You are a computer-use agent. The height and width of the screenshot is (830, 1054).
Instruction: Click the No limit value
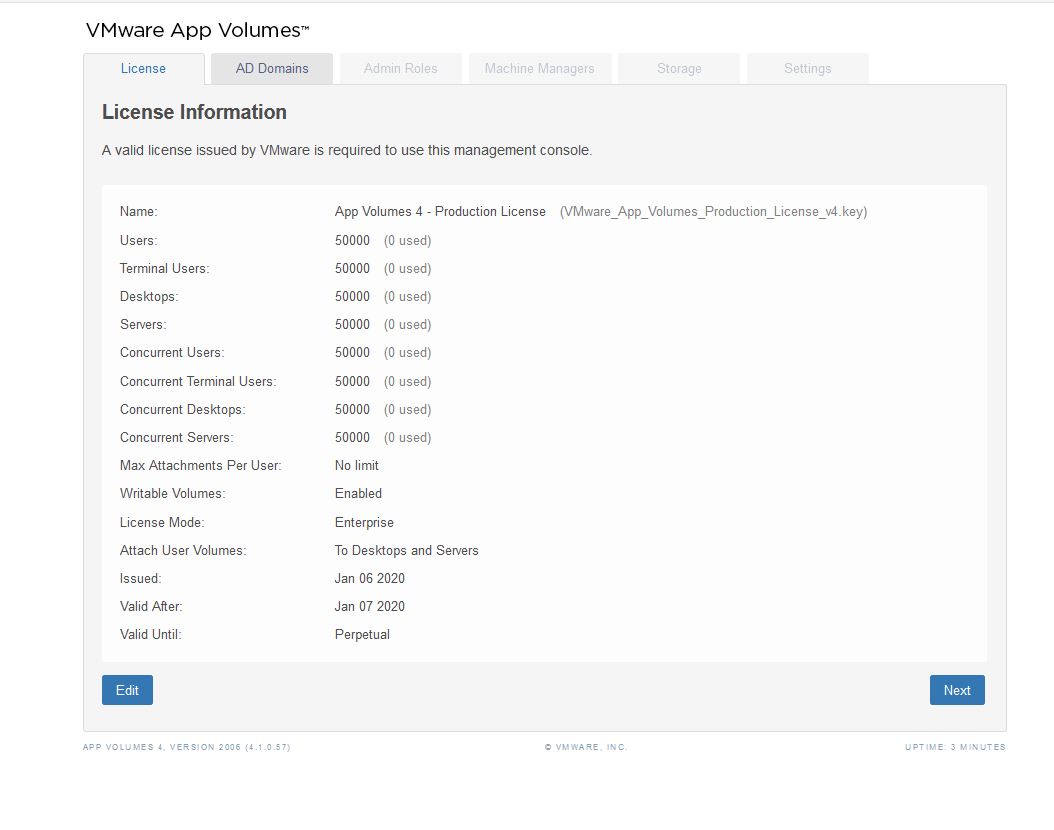point(357,466)
